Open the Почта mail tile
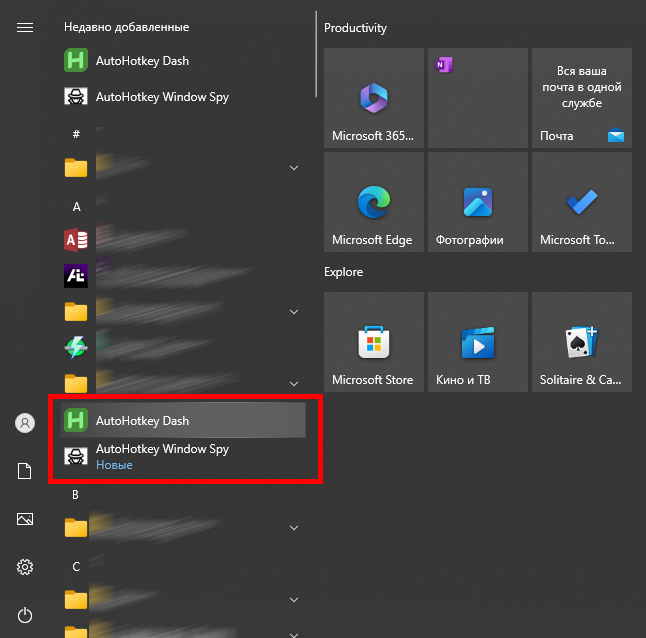This screenshot has height=638, width=646. (581, 98)
